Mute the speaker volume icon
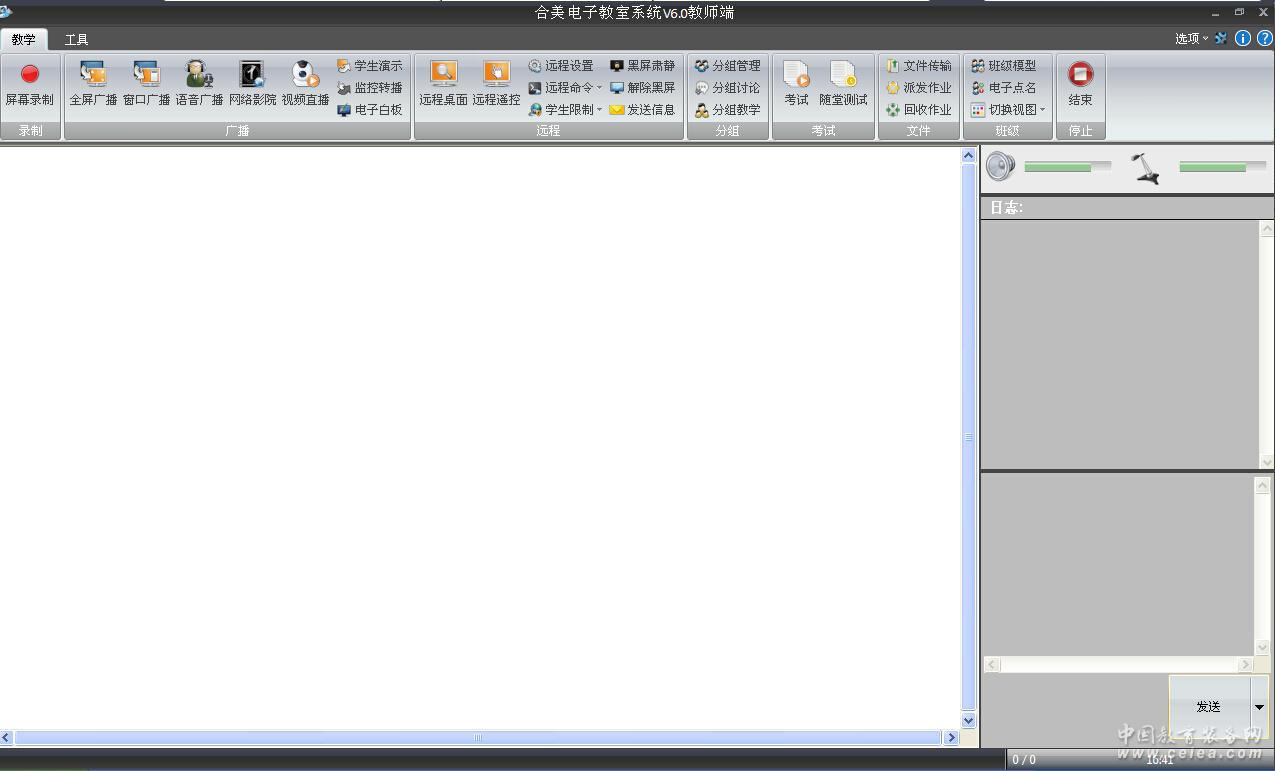The width and height of the screenshot is (1275, 771). click(x=1000, y=167)
